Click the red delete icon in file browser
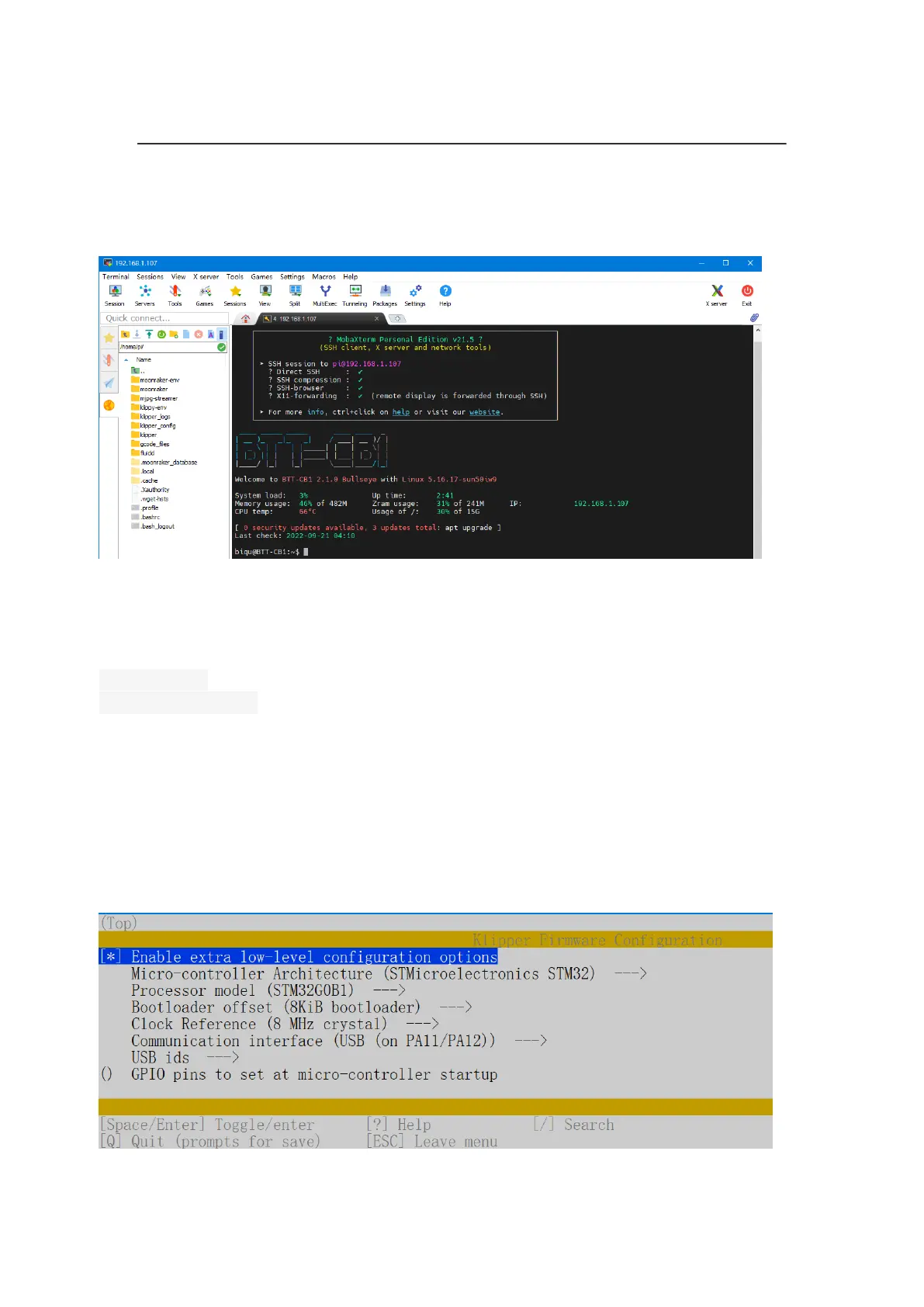Screen dimensions: 924x1307 (199, 335)
